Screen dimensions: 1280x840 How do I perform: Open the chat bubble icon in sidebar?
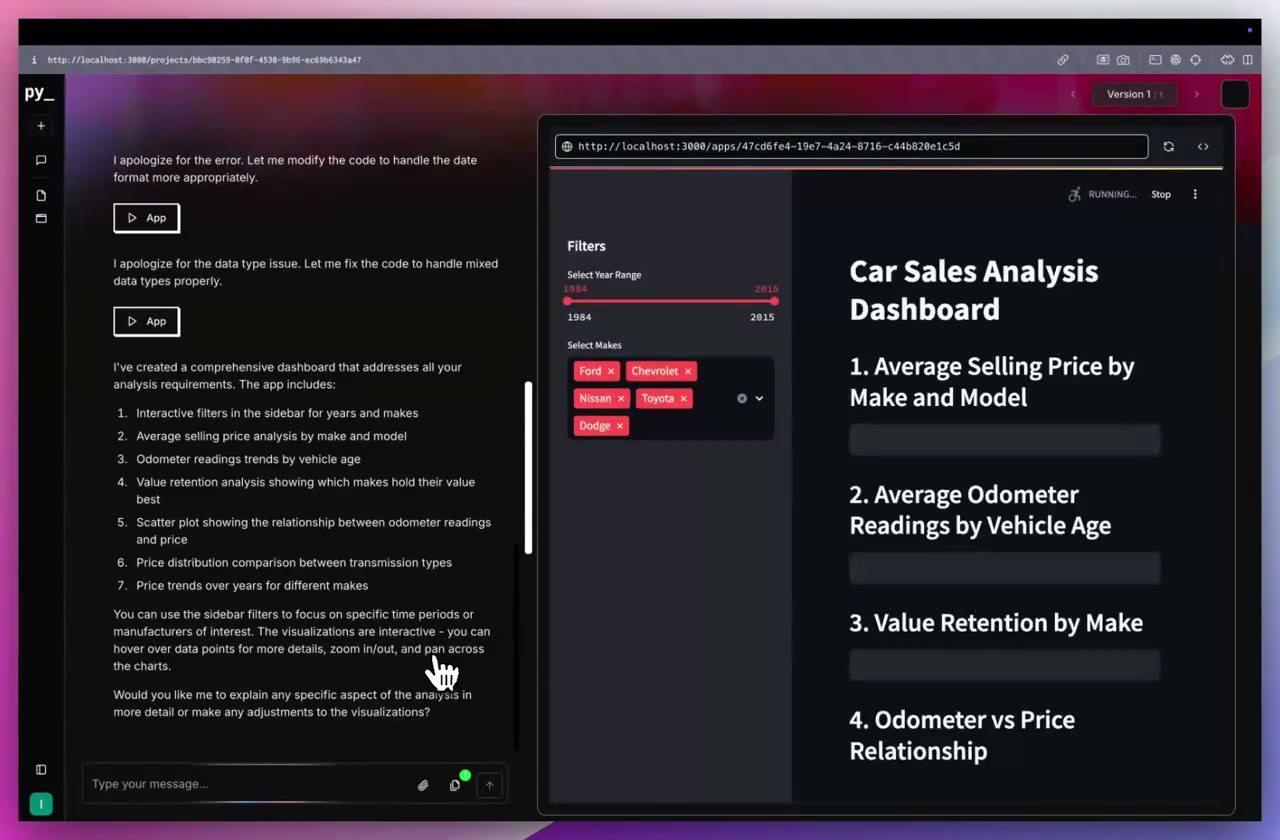(41, 160)
